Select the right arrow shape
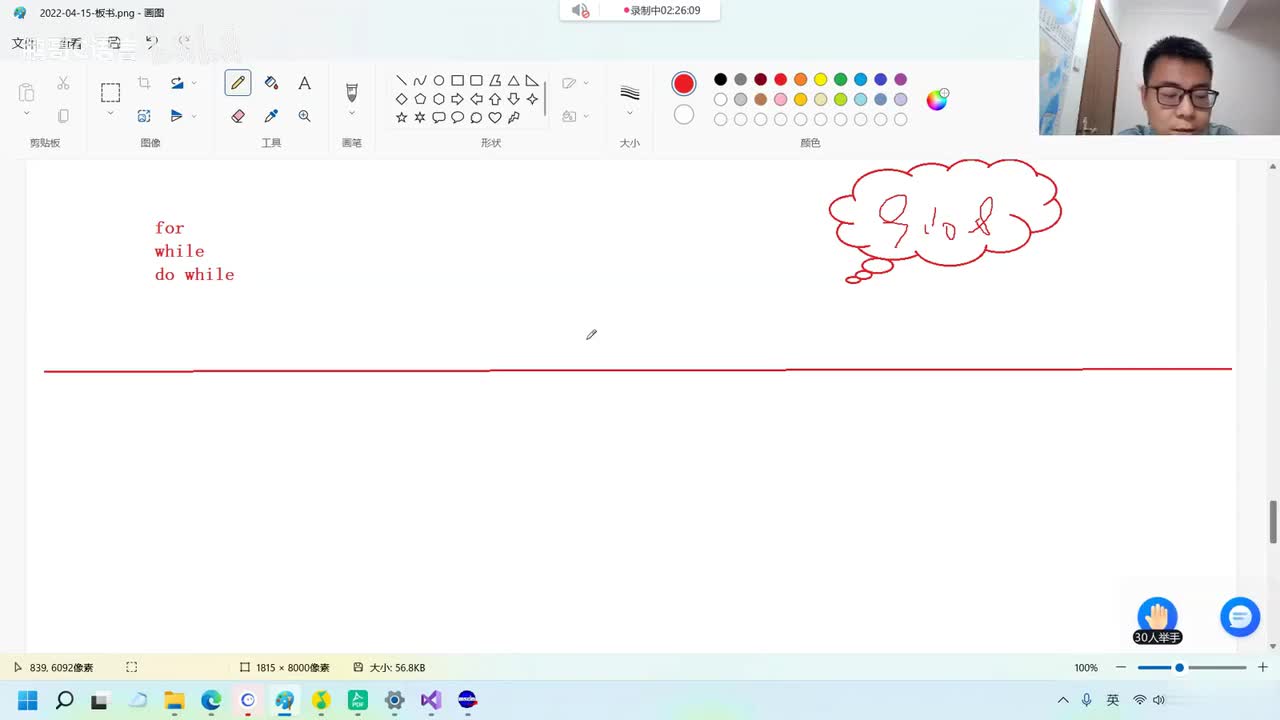1280x720 pixels. click(457, 99)
